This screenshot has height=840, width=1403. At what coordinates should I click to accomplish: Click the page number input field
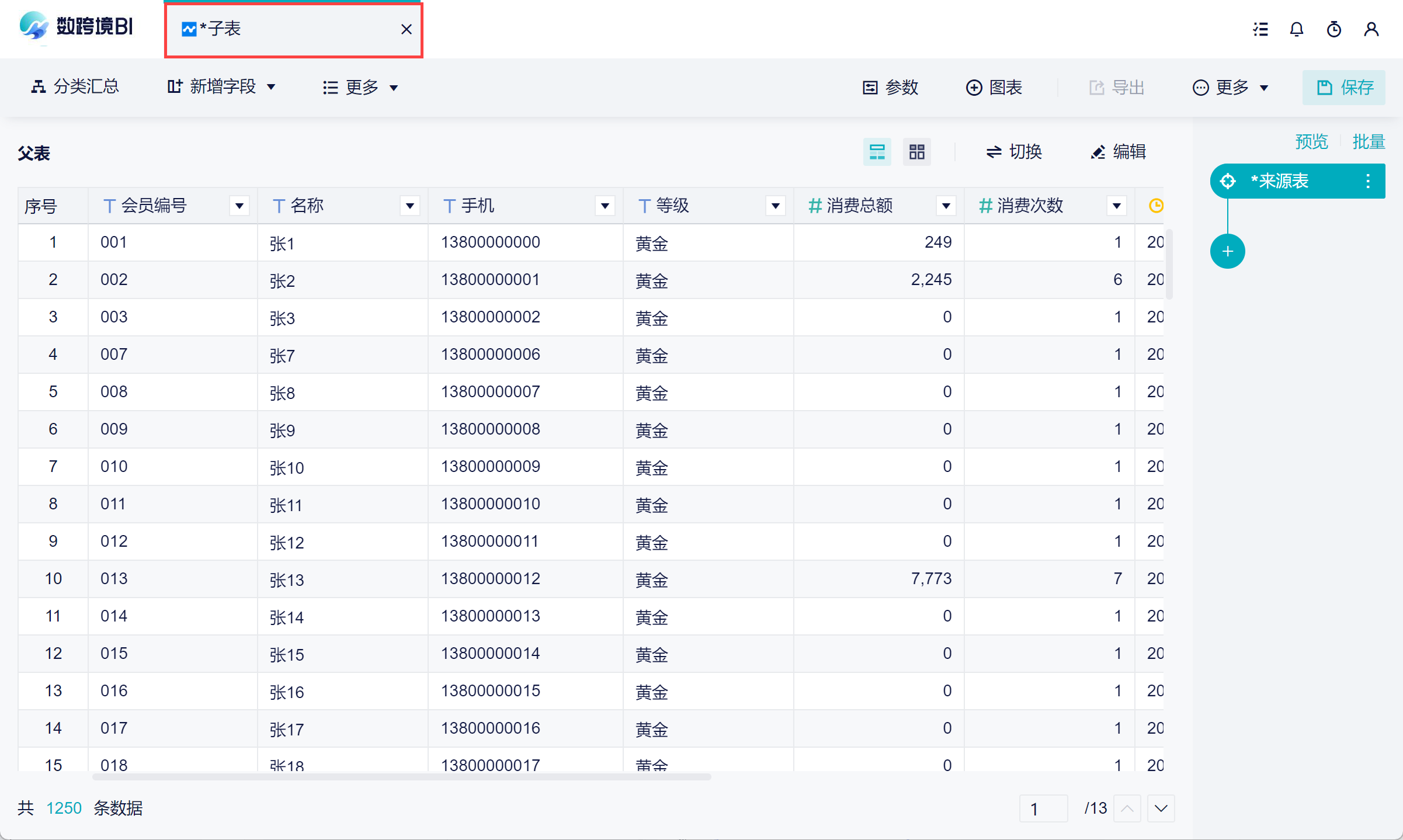pos(1043,808)
